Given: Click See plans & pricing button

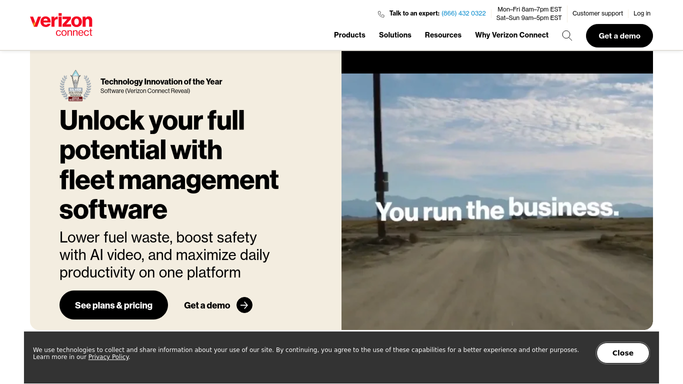Looking at the screenshot, I should pyautogui.click(x=113, y=305).
